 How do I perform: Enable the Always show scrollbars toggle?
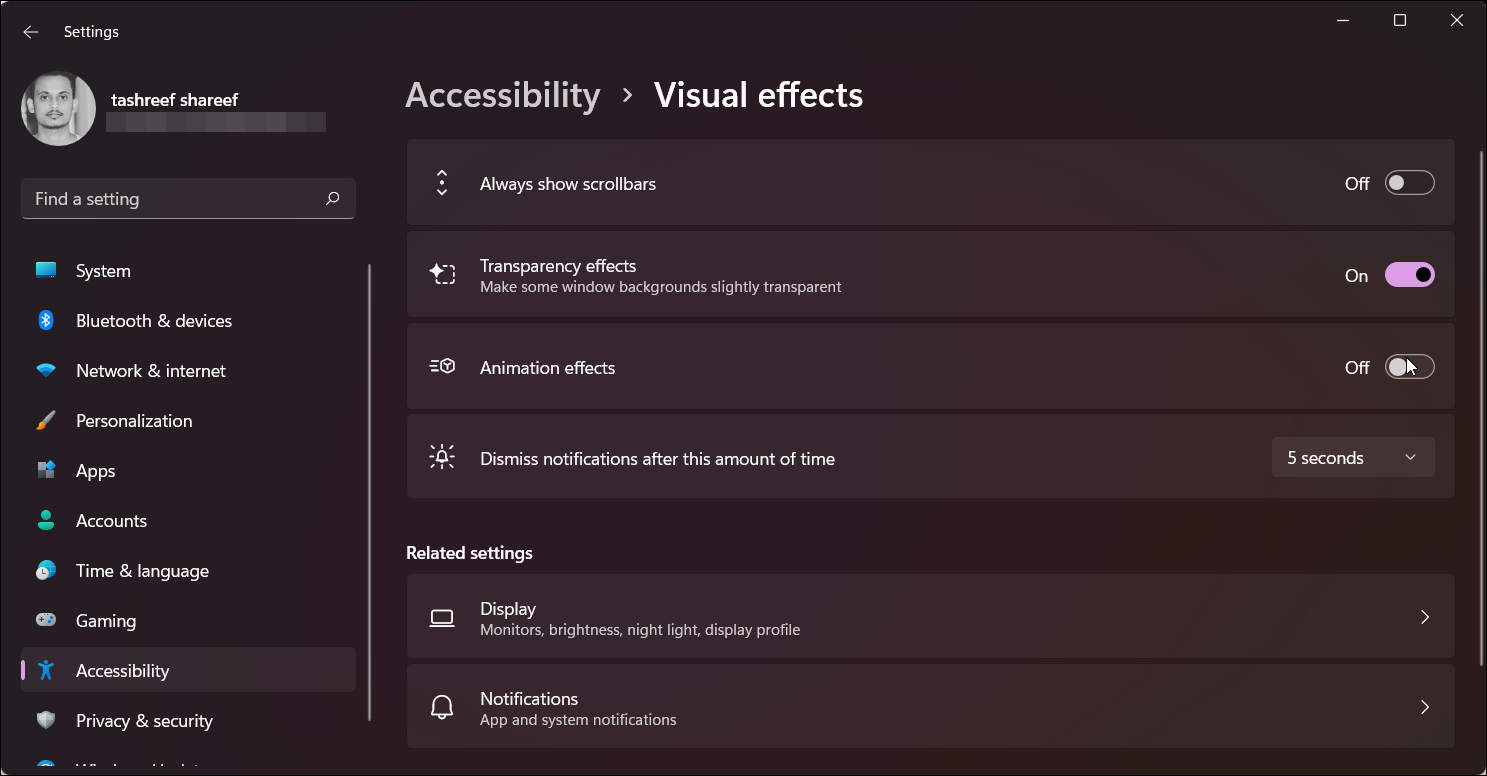coord(1409,182)
